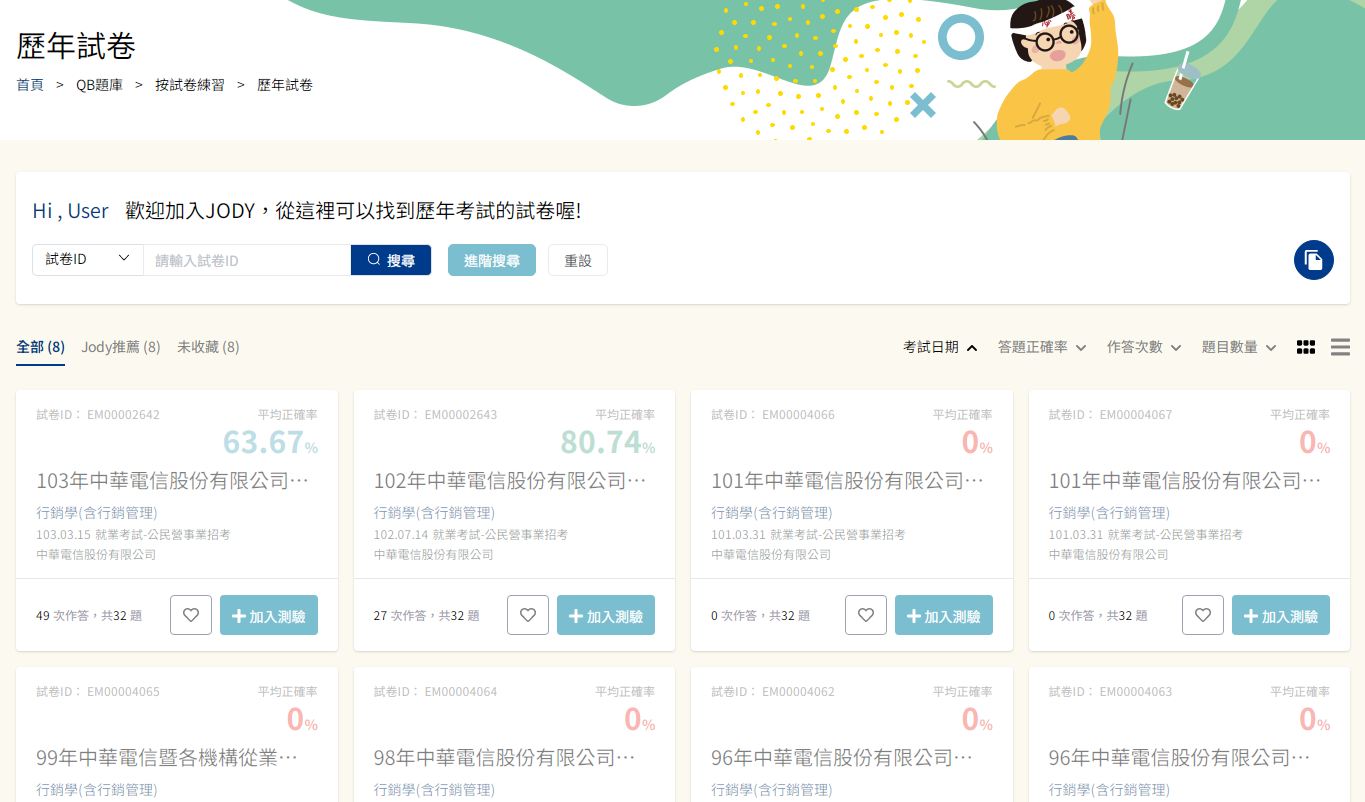Screen dimensions: 1365x802
Task: Open QB題庫 breadcrumb link
Action: [99, 85]
